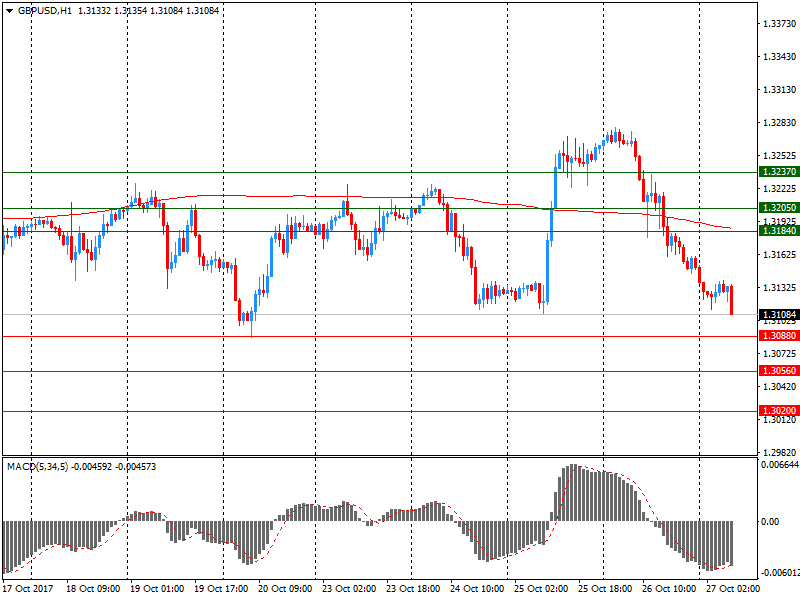The image size is (800, 600).
Task: Select the last red candle at 1.31084
Action: [732, 300]
